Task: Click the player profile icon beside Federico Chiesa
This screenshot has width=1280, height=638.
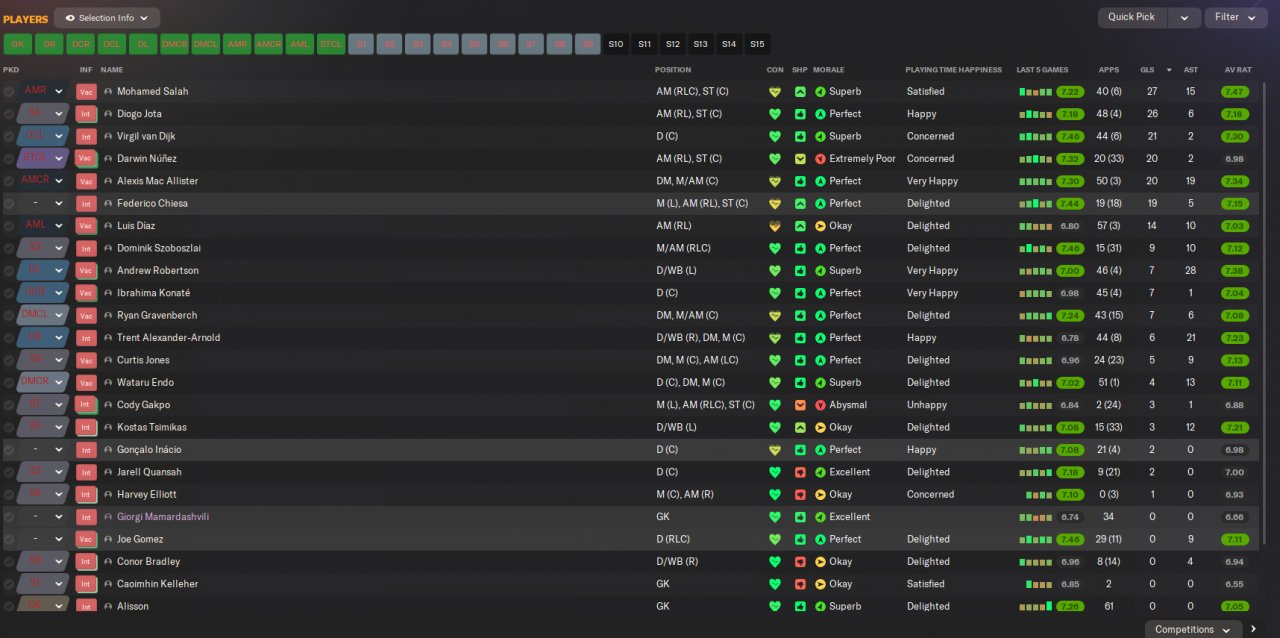Action: click(x=108, y=203)
